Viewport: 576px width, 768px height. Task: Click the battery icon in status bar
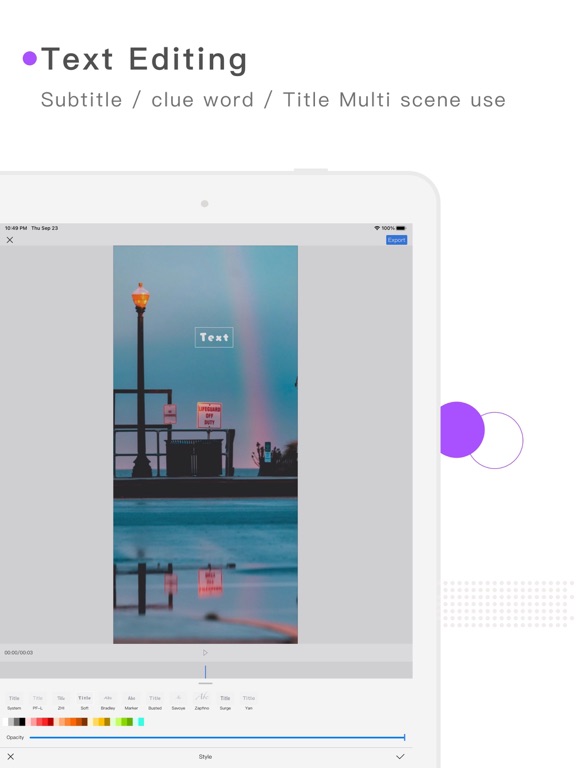click(401, 228)
